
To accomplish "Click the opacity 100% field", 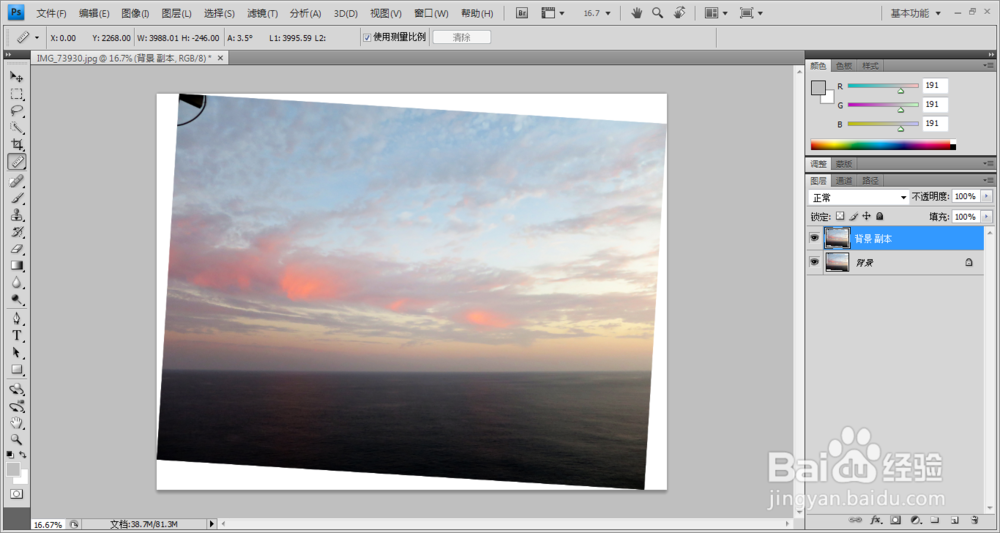I will click(x=966, y=196).
